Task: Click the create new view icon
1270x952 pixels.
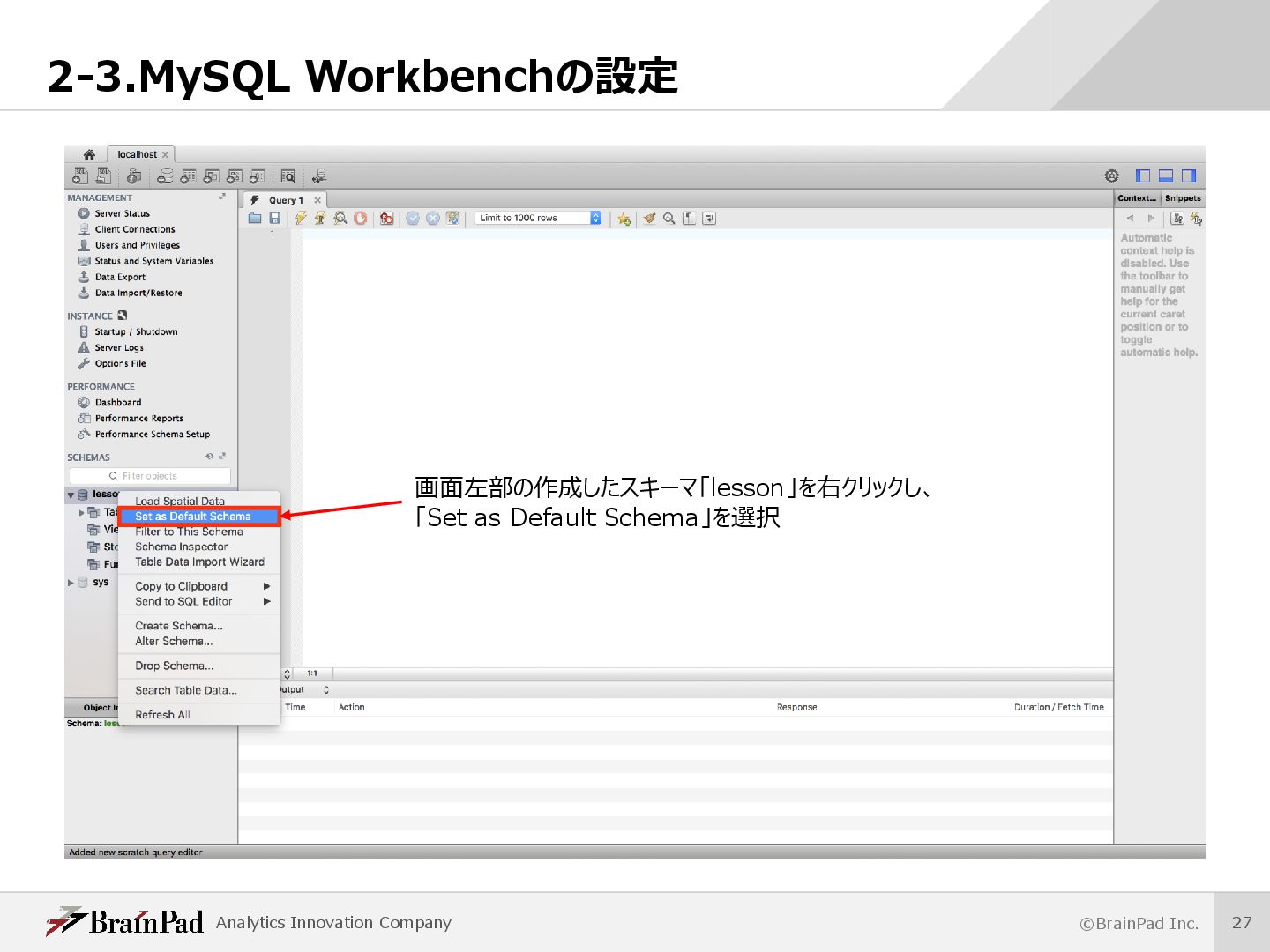Action: pos(212,176)
